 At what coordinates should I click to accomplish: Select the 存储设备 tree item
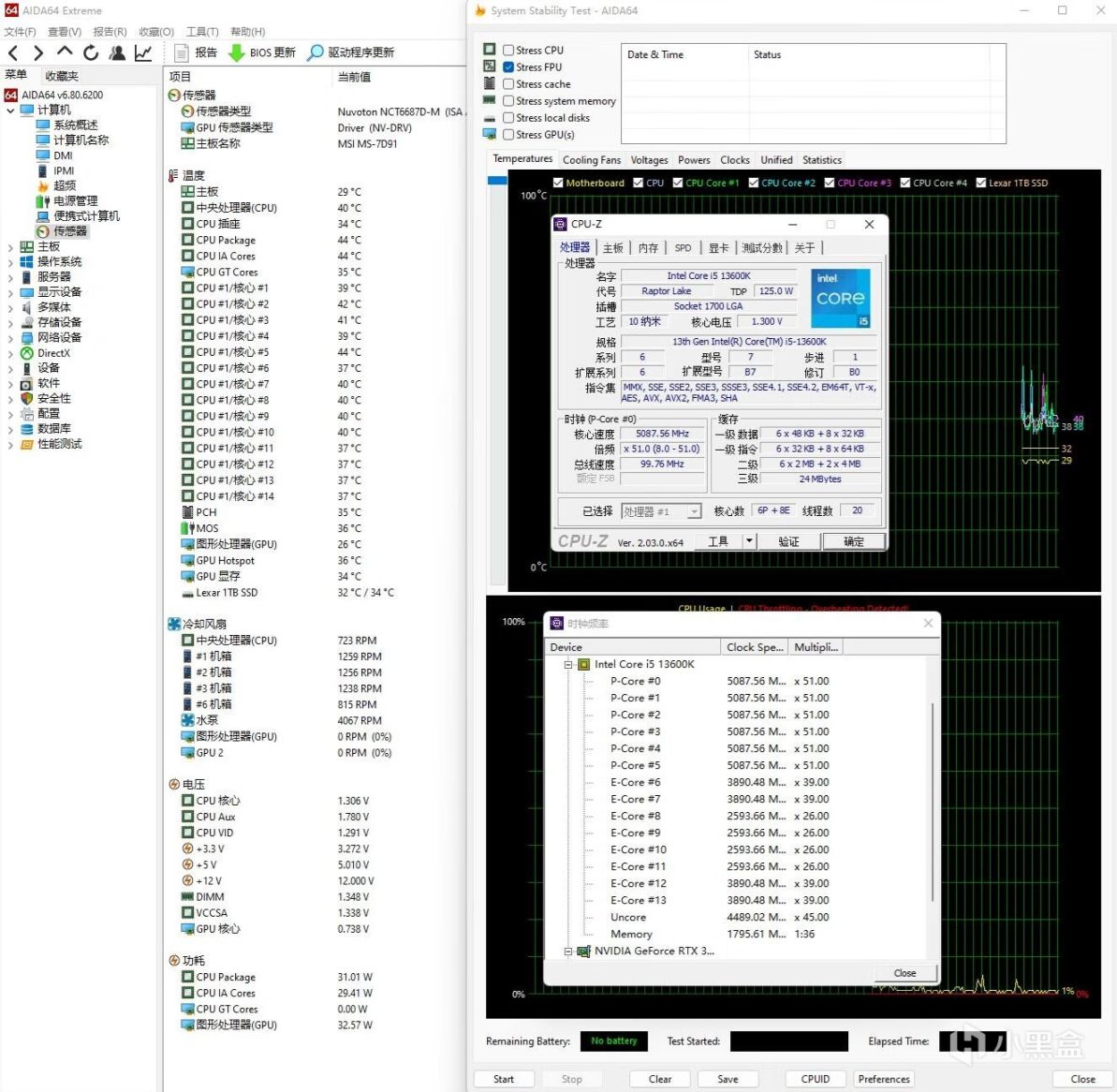click(59, 322)
